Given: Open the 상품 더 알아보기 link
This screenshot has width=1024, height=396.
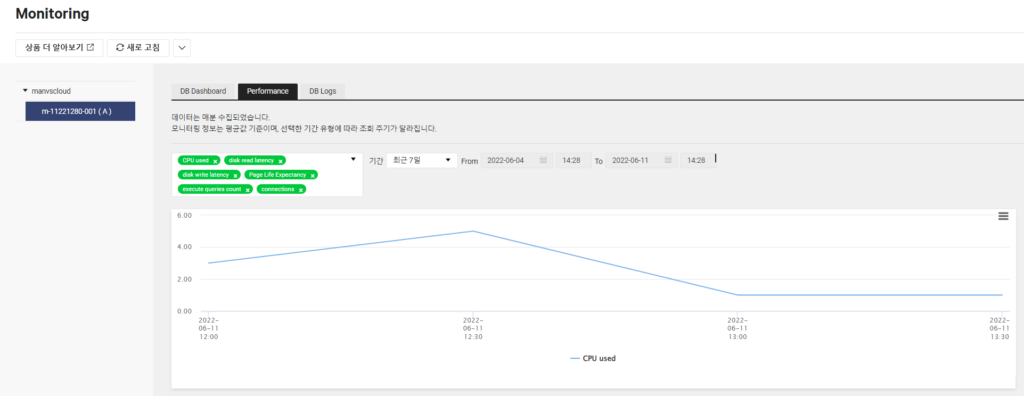Looking at the screenshot, I should point(59,48).
